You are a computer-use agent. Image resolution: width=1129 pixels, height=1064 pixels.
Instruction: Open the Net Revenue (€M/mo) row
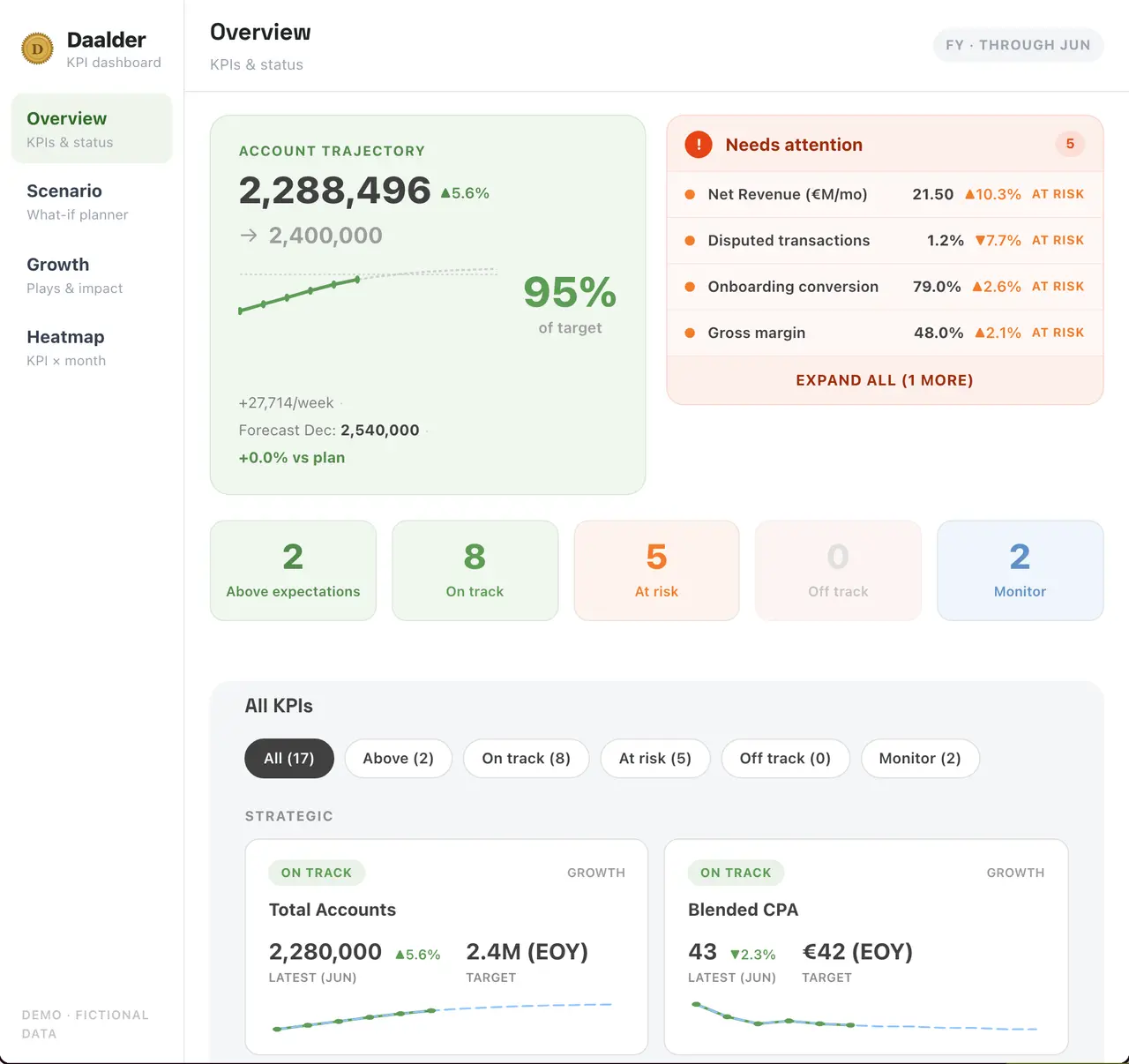coord(885,194)
